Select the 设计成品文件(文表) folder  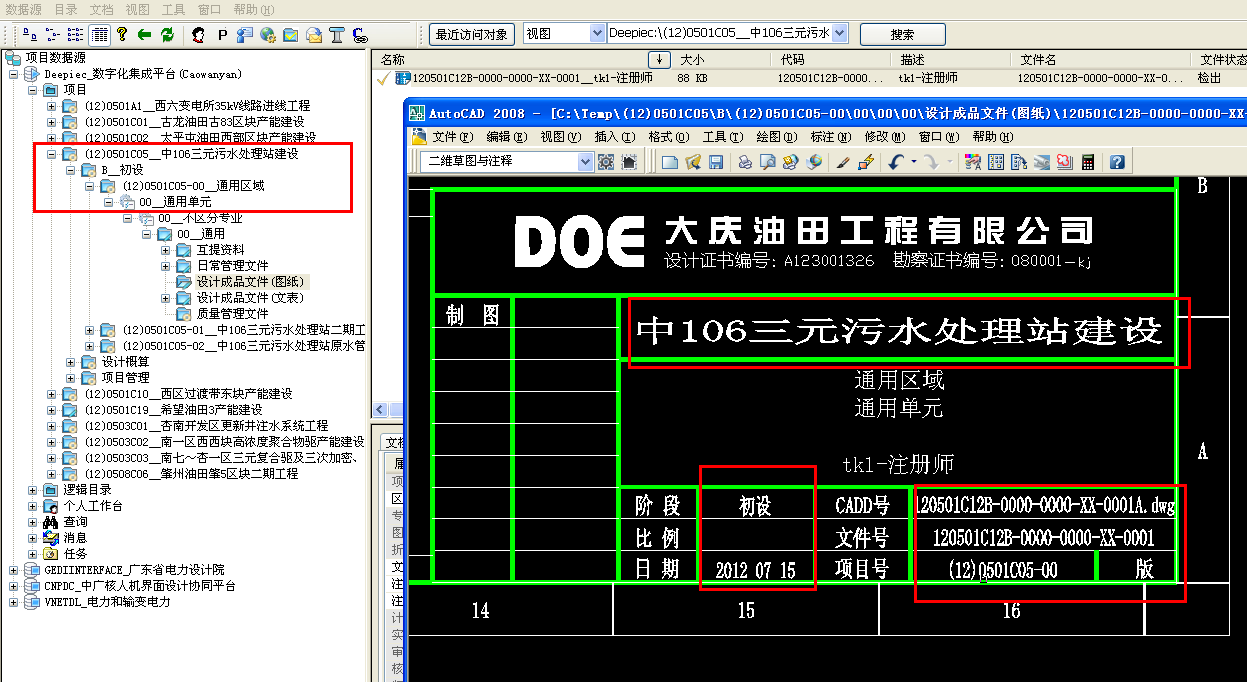point(250,298)
